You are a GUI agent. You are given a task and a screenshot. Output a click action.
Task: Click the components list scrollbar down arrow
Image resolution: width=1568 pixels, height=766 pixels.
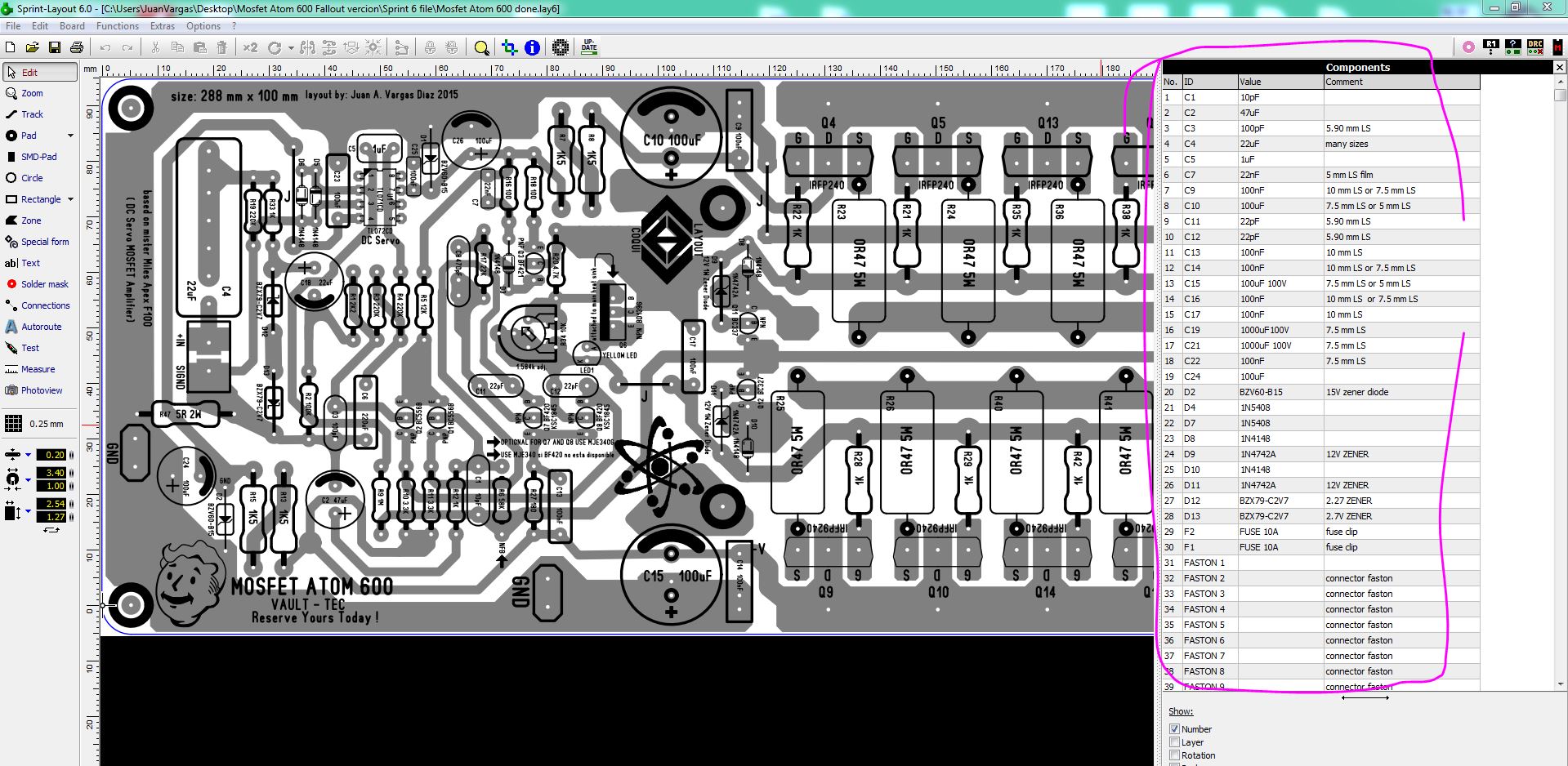pyautogui.click(x=1561, y=684)
